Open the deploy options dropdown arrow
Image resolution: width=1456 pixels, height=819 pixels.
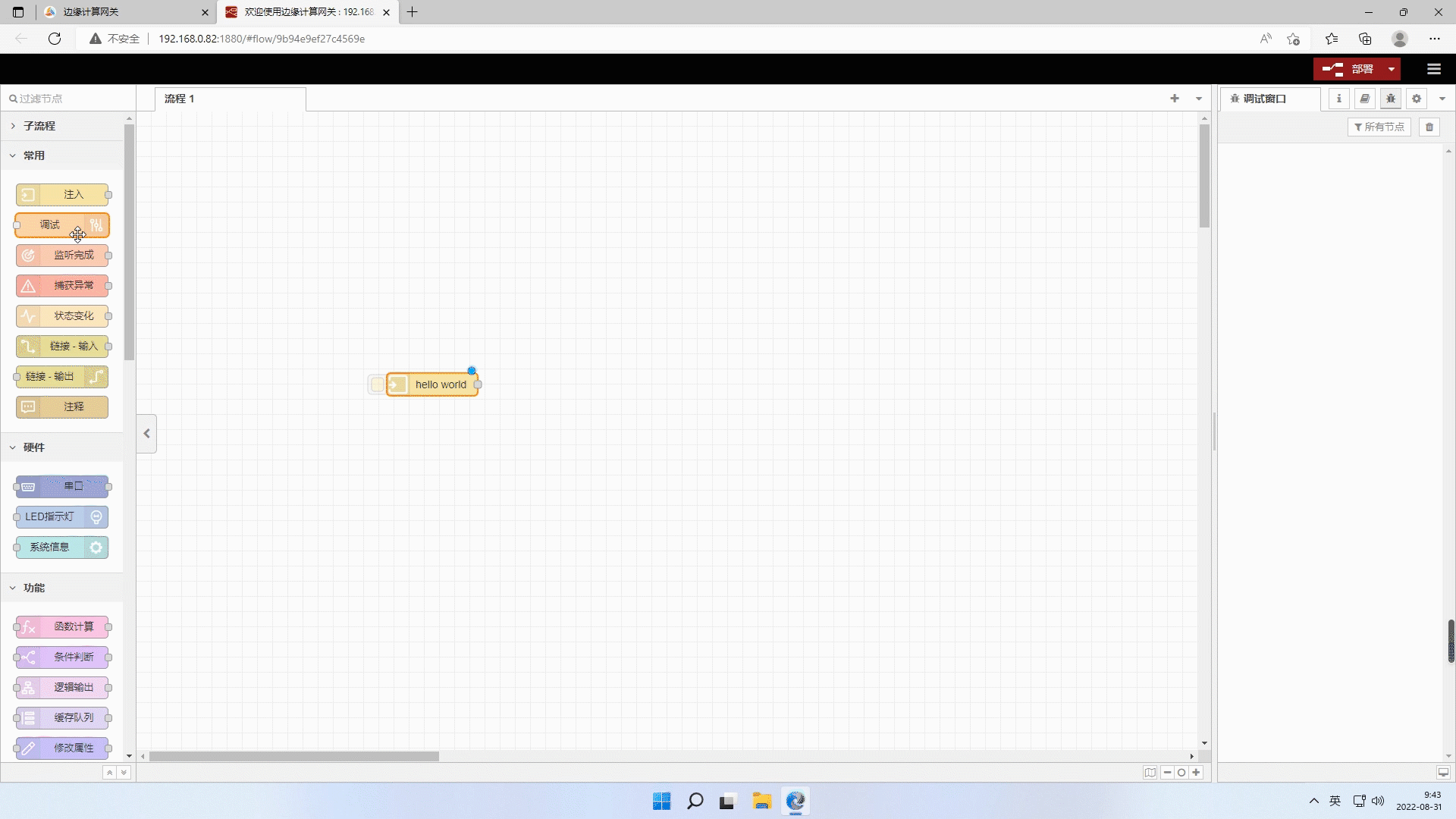tap(1392, 69)
